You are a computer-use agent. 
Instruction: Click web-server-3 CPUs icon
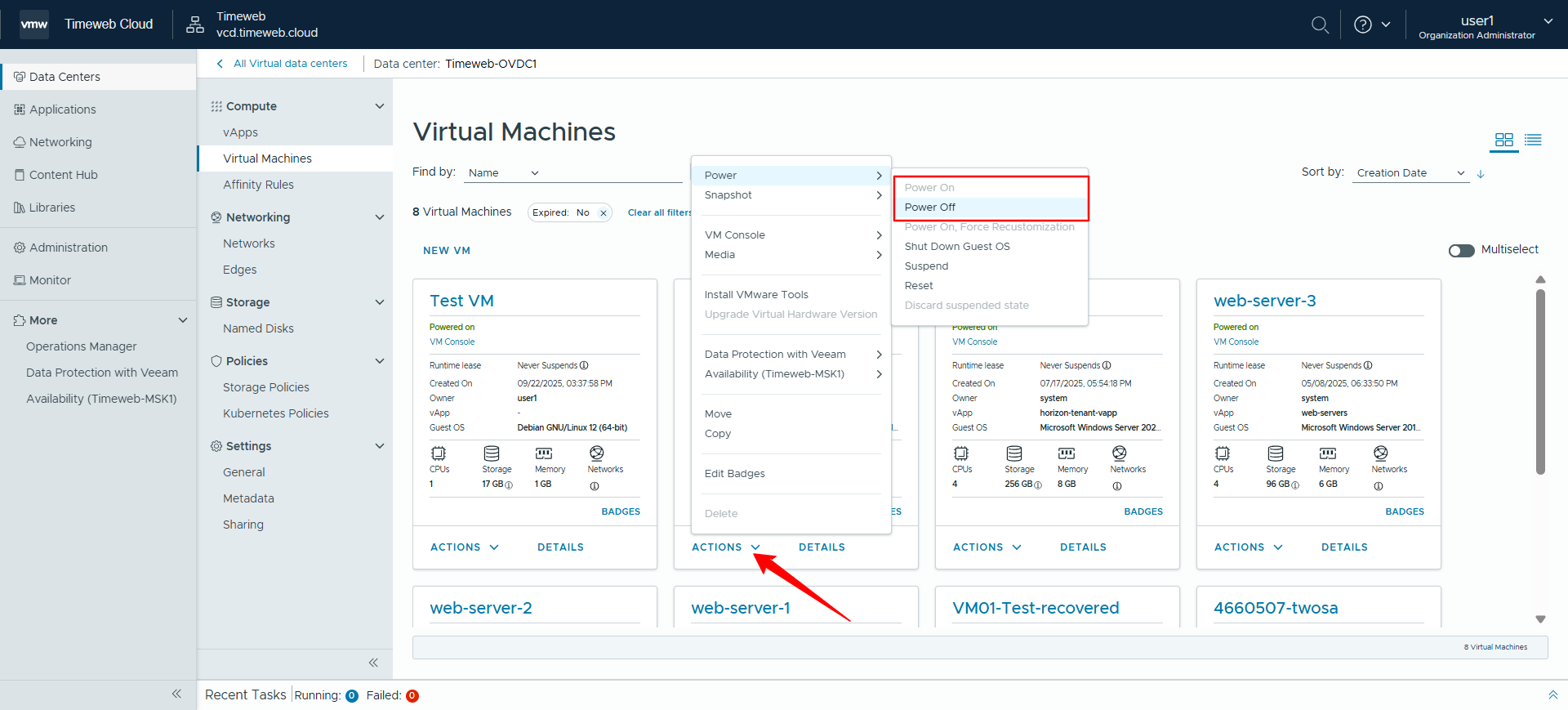[1223, 453]
